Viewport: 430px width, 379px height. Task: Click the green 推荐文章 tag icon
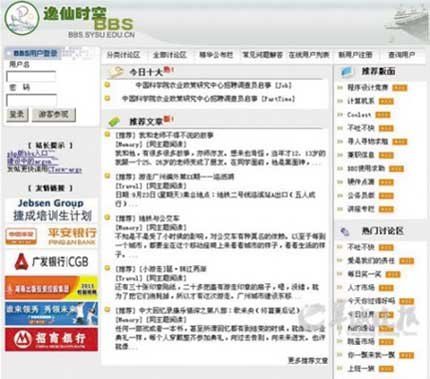[114, 121]
